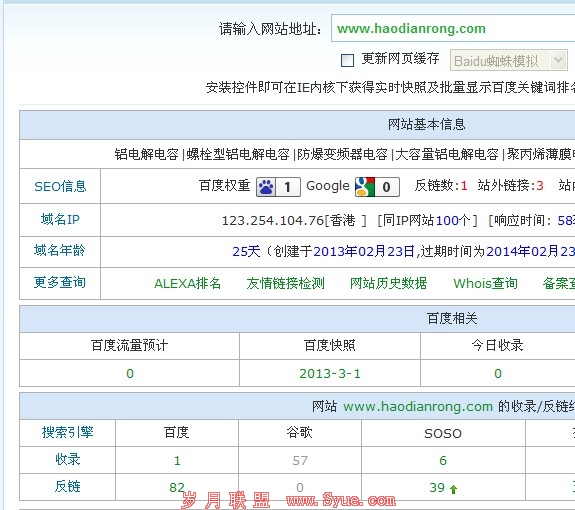The image size is (575, 510).
Task: Click the Baidu 反链 count 82
Action: point(177,487)
